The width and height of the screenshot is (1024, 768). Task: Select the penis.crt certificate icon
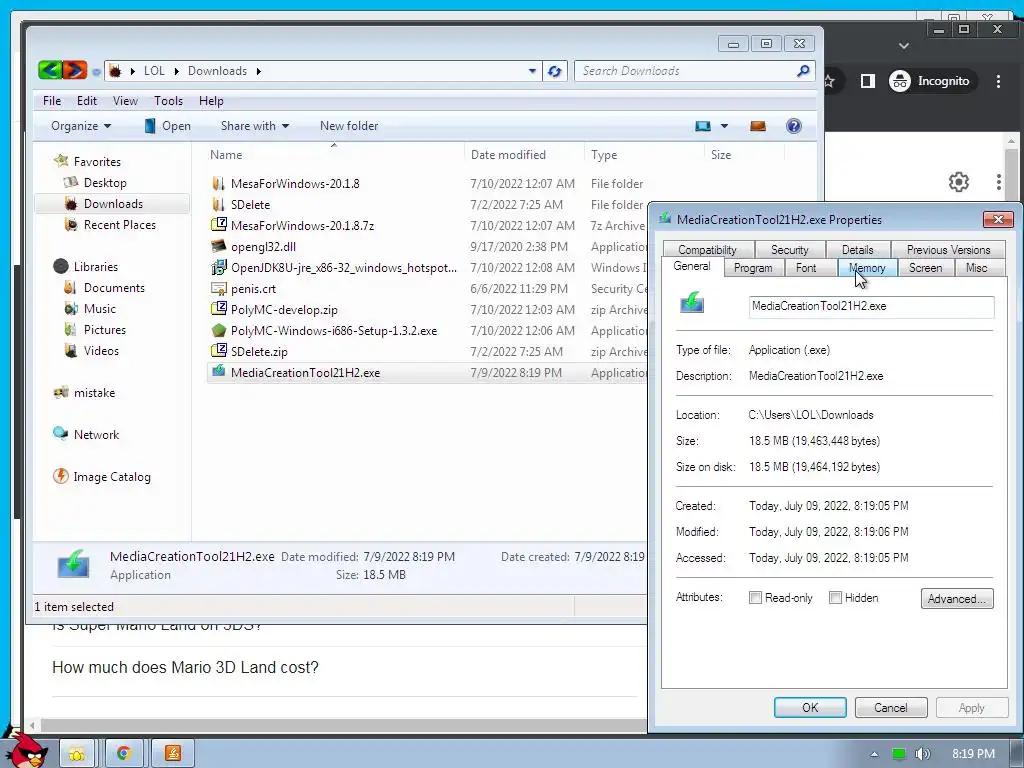(x=219, y=289)
